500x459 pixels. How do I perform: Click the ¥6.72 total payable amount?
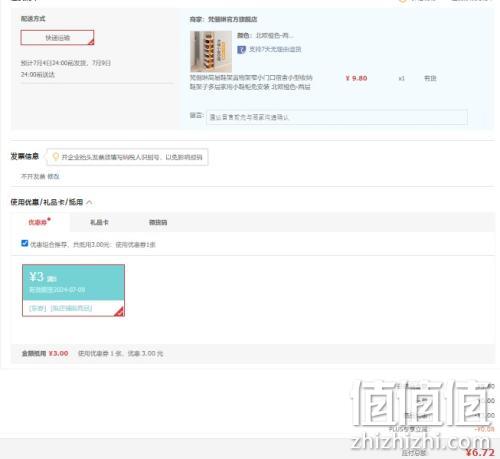coord(480,452)
